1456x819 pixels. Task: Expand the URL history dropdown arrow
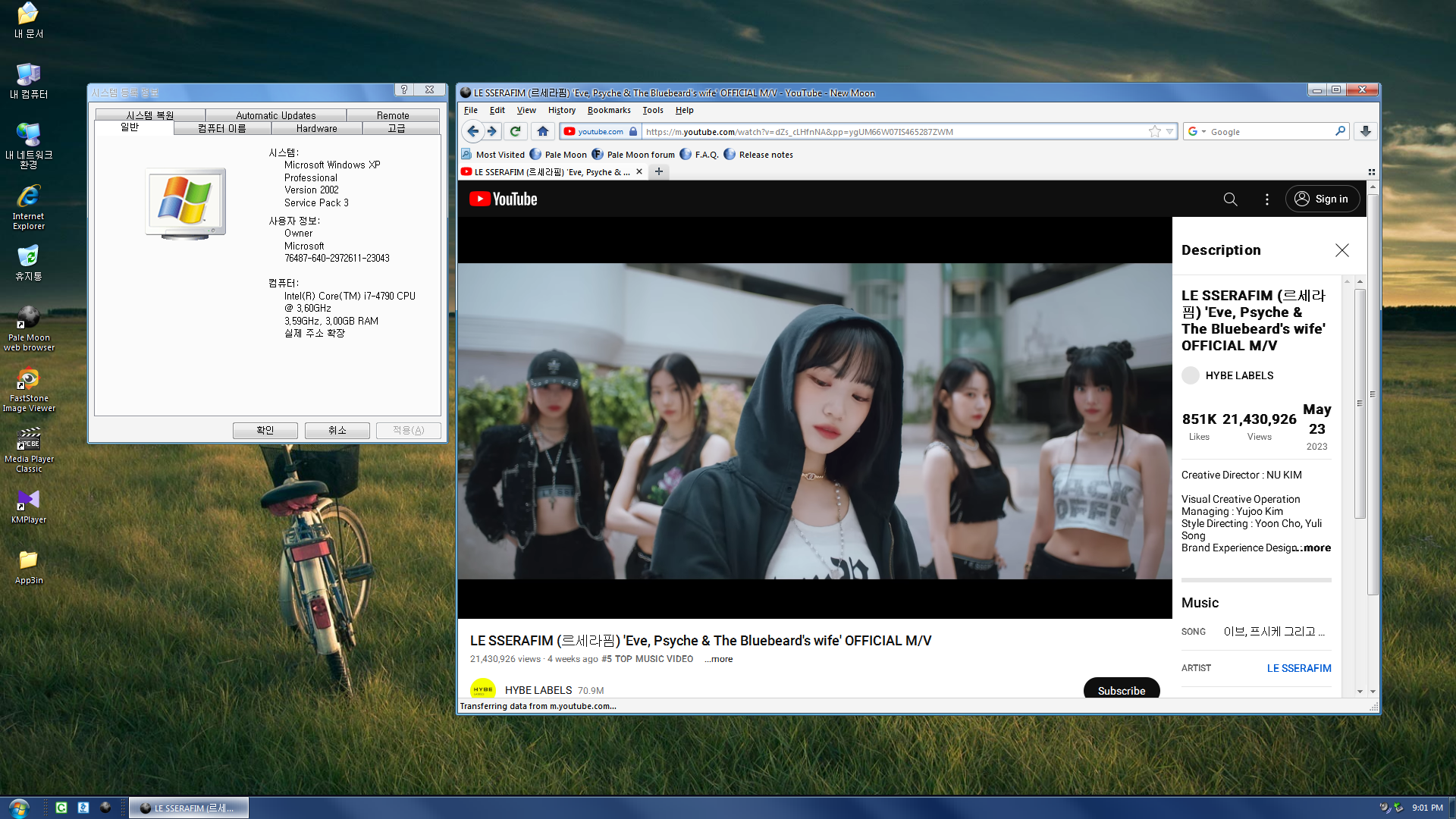[1169, 131]
